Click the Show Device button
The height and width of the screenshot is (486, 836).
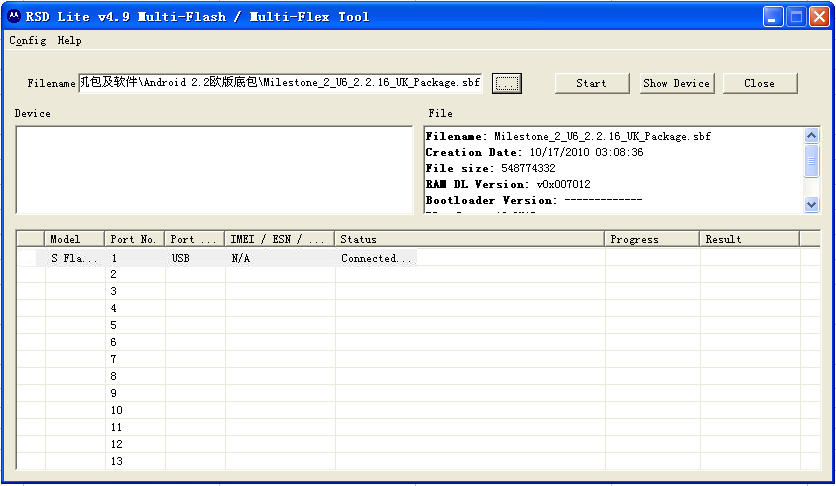[676, 83]
